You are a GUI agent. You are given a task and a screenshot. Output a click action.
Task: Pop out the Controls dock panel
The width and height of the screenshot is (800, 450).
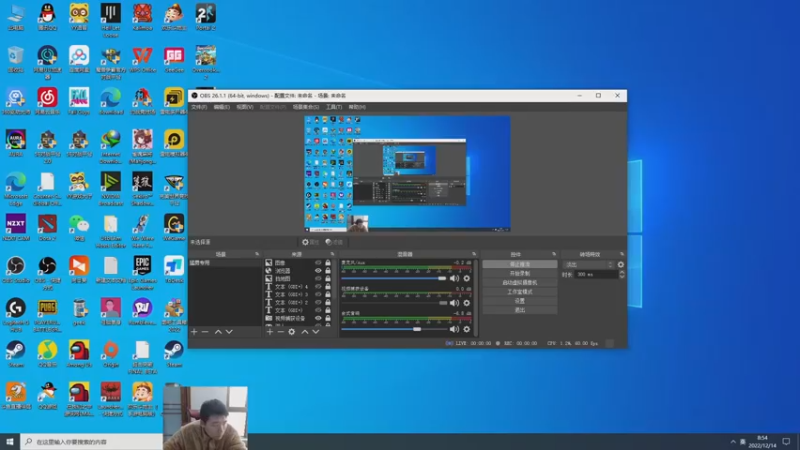554,254
